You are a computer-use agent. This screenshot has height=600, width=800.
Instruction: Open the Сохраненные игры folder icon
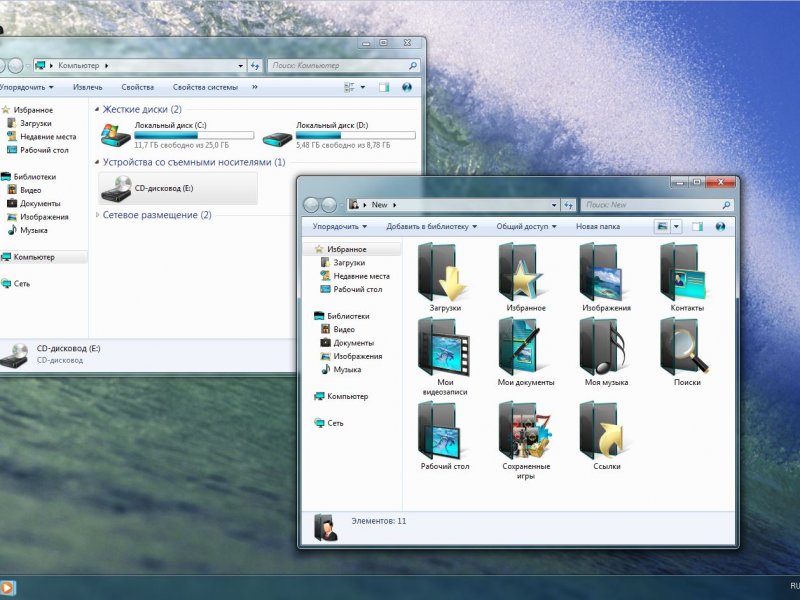[524, 431]
